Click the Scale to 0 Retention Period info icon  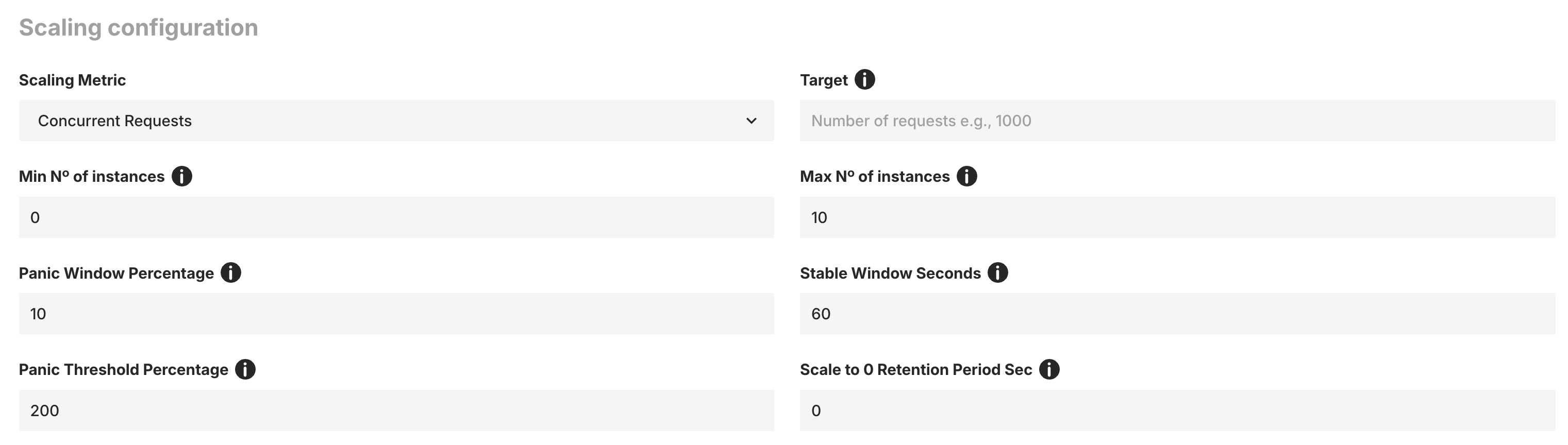(1049, 368)
